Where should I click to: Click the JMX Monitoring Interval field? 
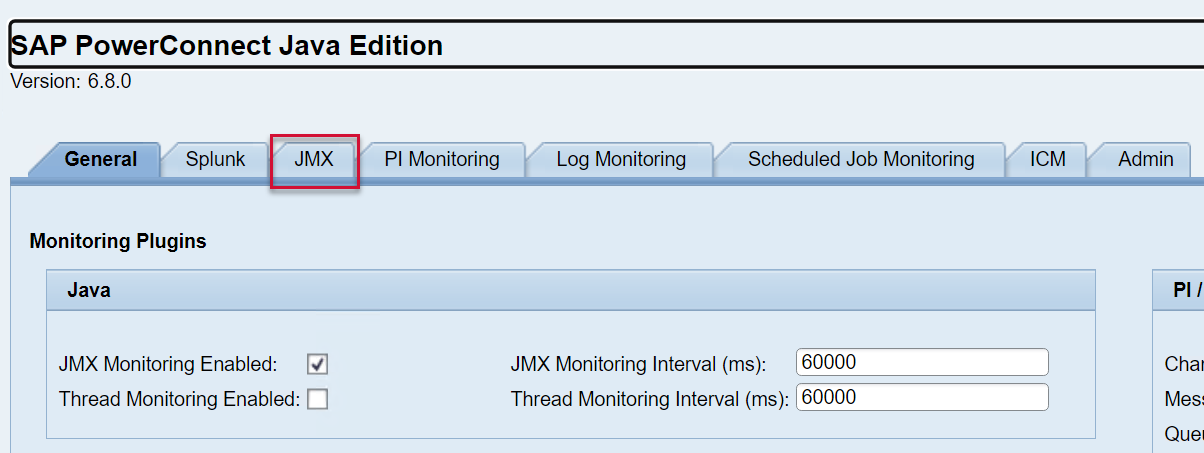tap(922, 362)
